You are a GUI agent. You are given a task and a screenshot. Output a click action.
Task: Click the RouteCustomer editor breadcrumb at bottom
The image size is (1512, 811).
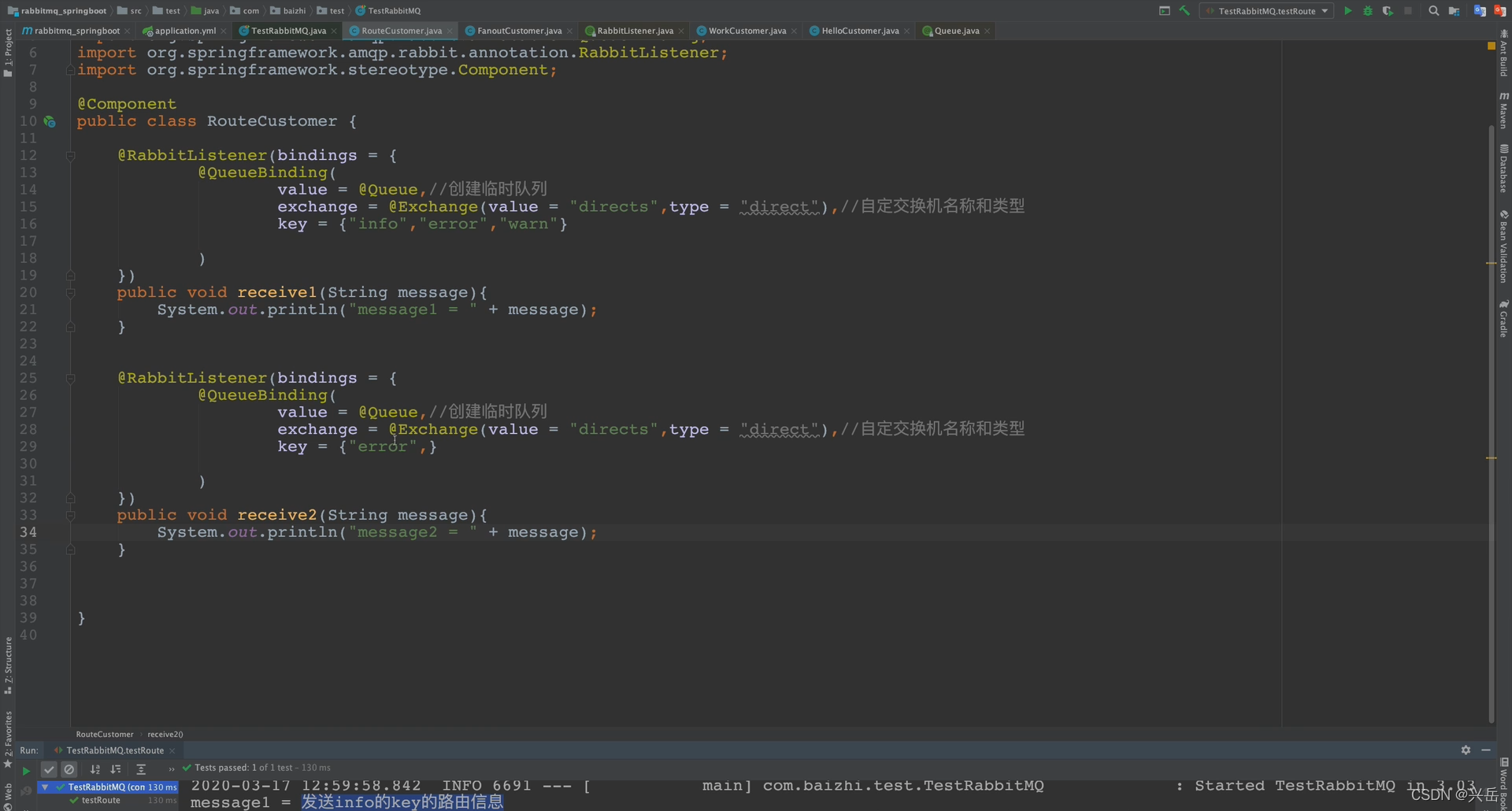click(x=105, y=735)
